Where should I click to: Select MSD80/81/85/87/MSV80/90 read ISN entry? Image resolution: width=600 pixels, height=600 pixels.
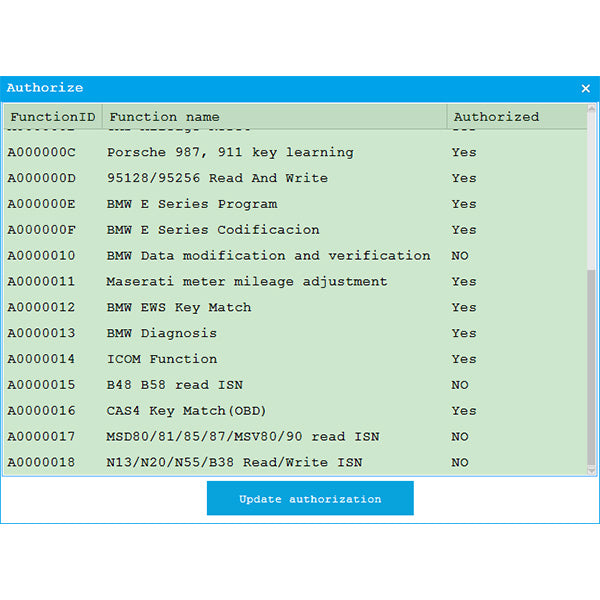tap(243, 437)
